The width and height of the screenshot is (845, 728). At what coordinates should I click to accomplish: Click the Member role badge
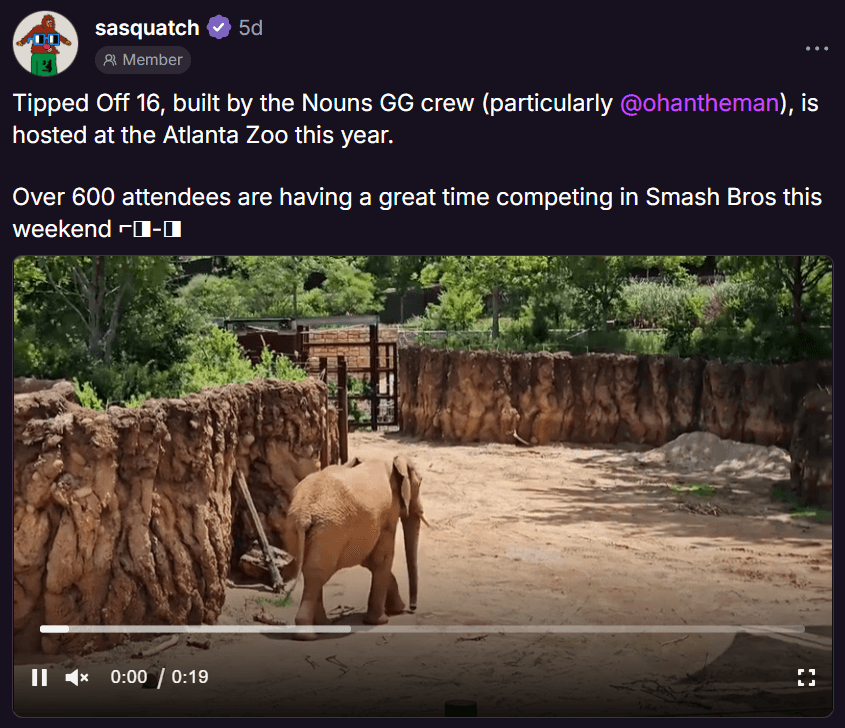tap(143, 60)
